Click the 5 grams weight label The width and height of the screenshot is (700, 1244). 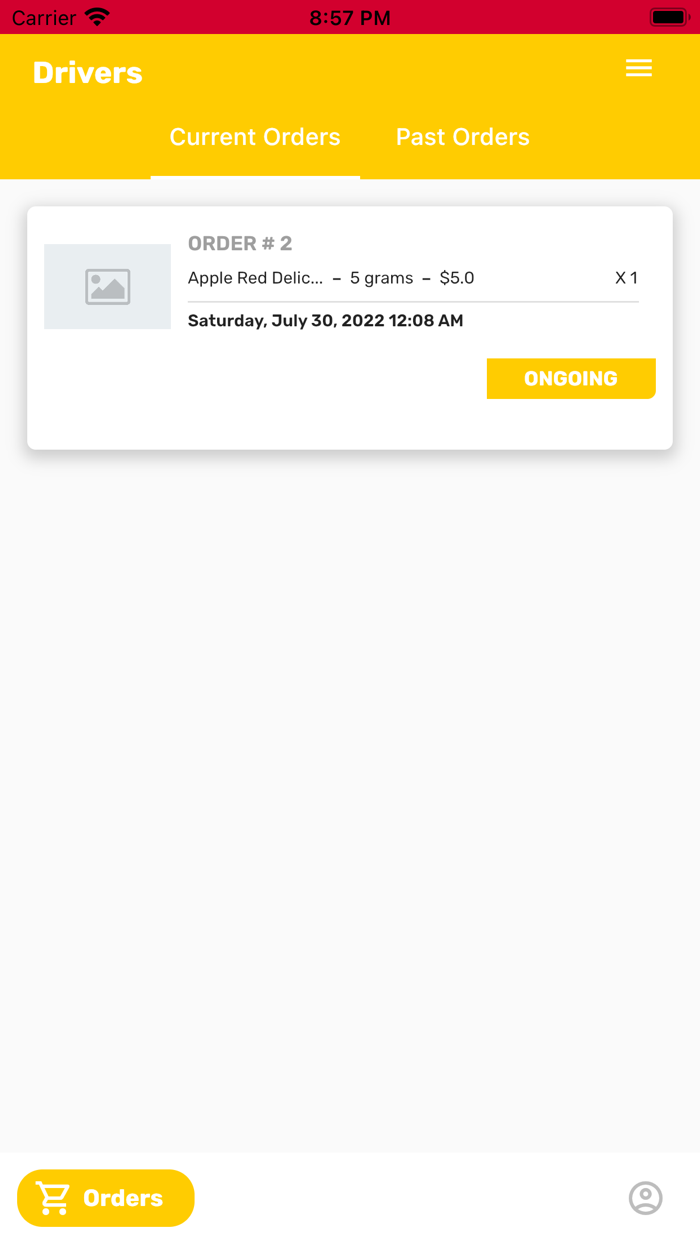tap(380, 278)
